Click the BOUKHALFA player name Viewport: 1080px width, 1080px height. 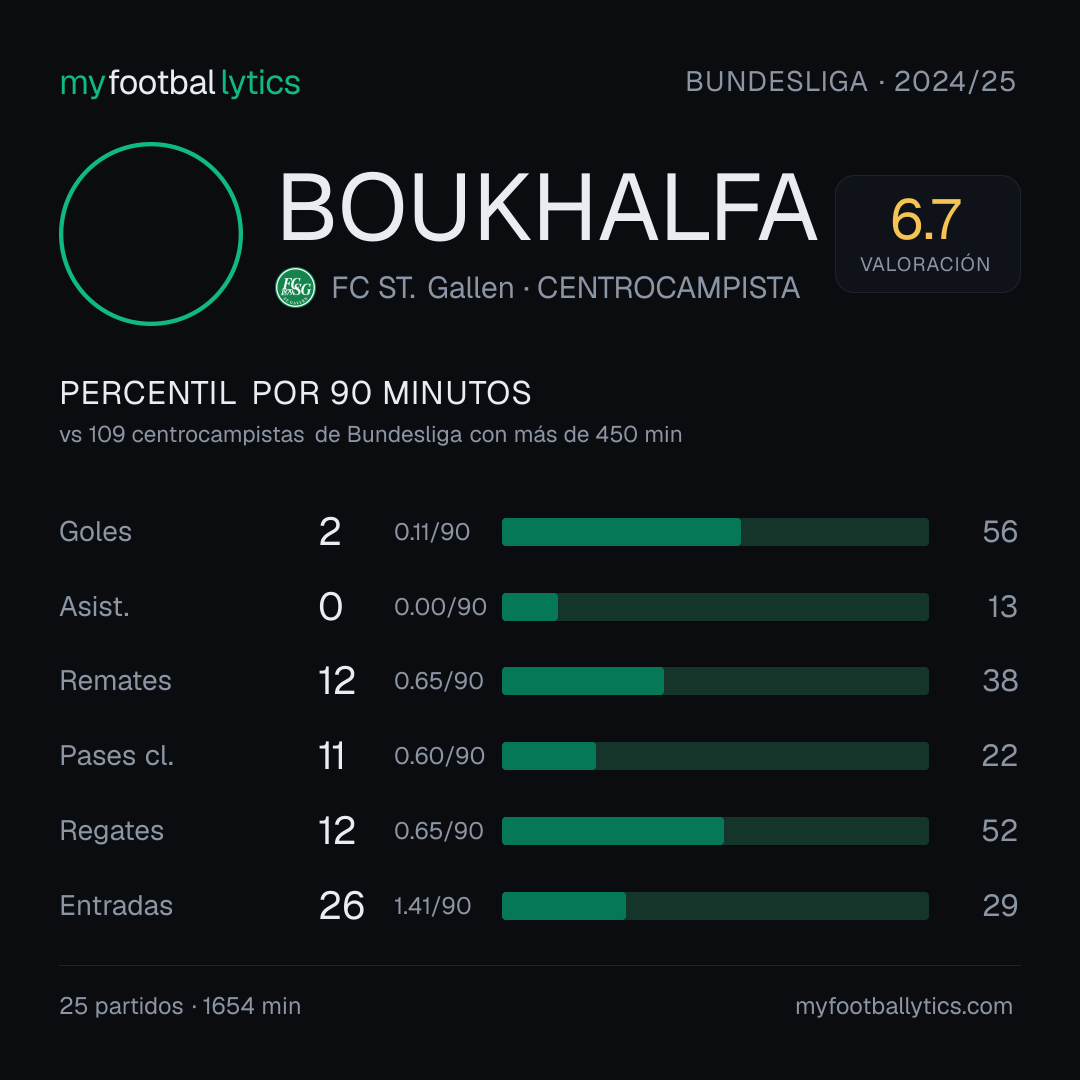(548, 207)
